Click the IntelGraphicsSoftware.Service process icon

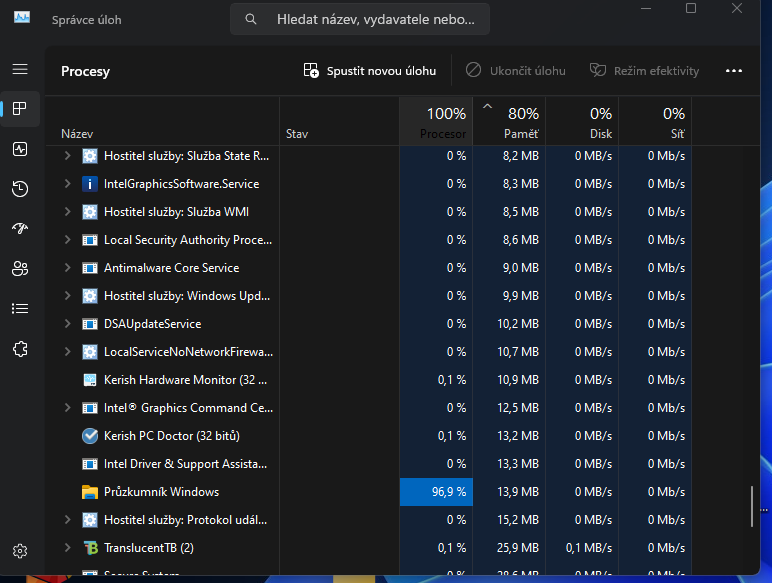pos(90,184)
